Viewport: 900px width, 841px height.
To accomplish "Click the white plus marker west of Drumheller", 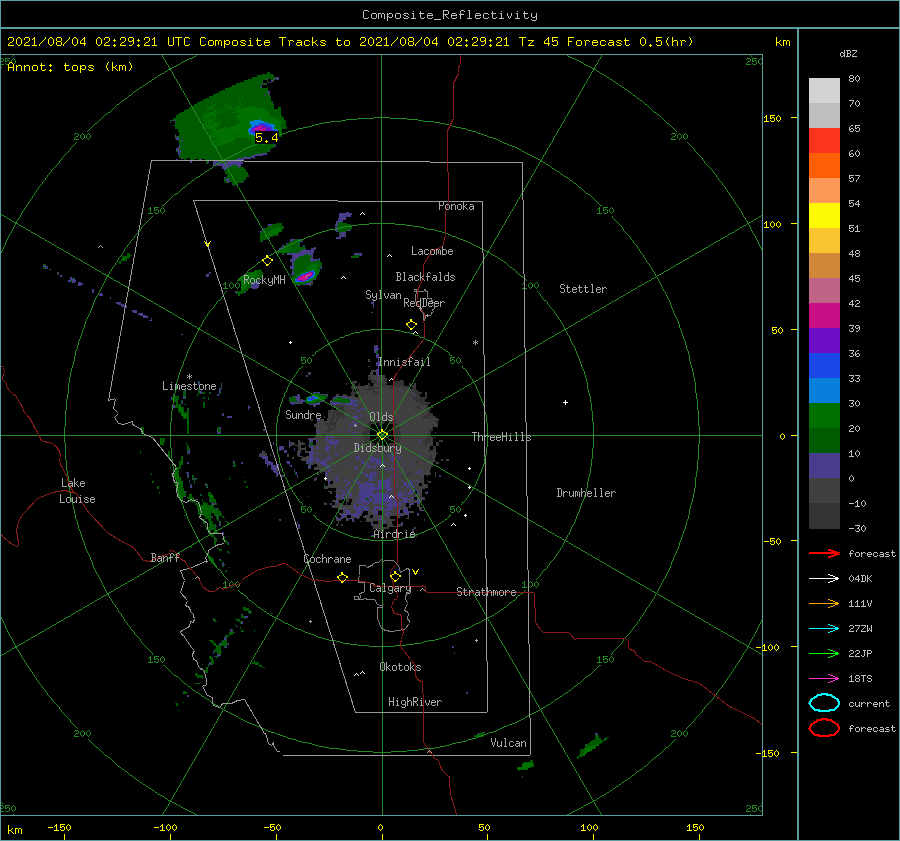I will click(565, 402).
